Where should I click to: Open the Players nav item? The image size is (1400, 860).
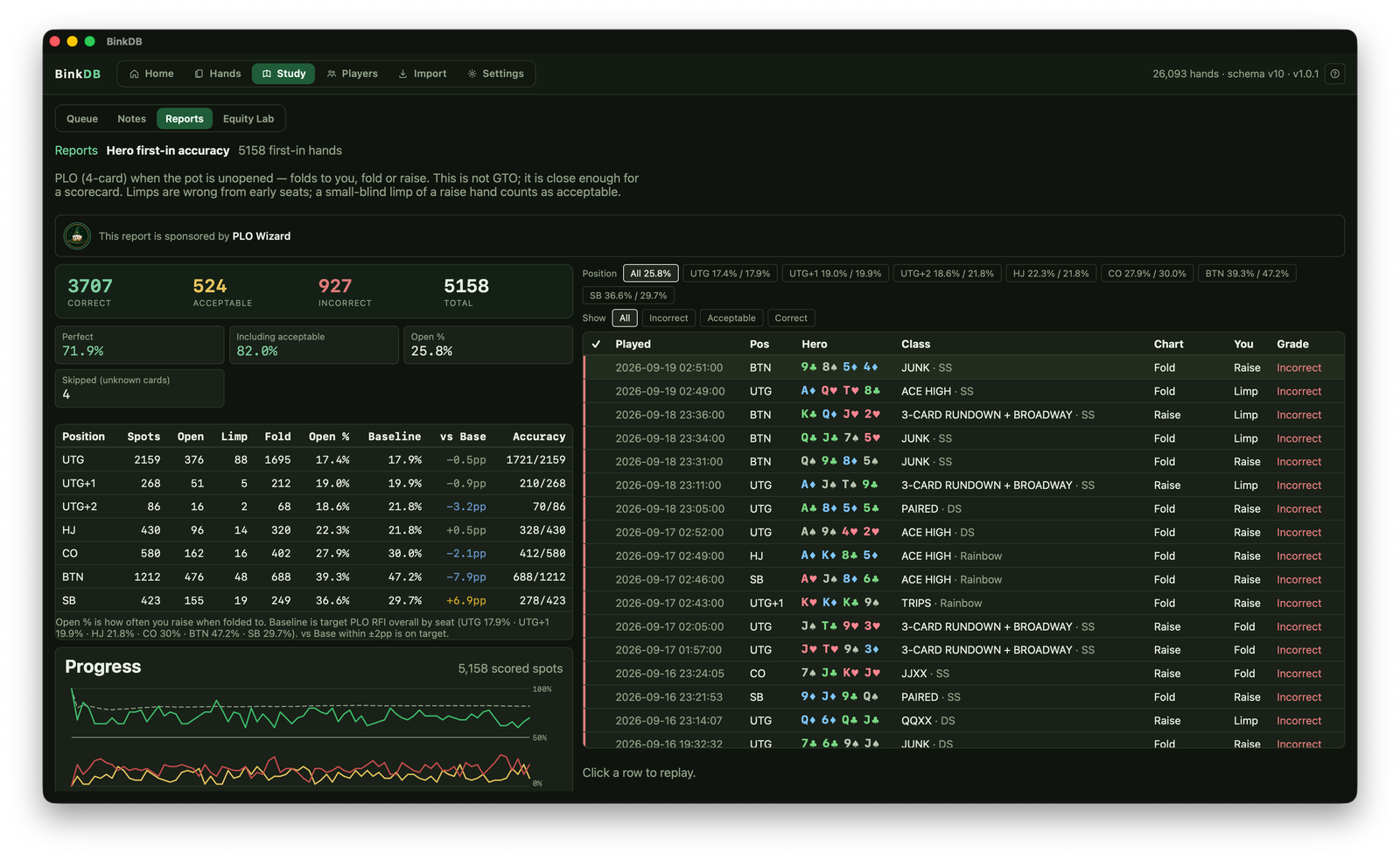(x=353, y=73)
